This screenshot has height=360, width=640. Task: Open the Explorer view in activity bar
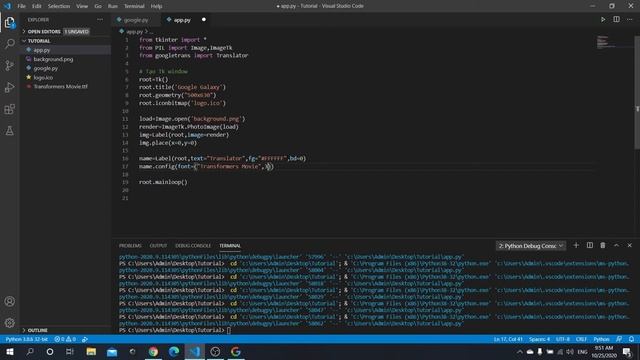pos(9,22)
